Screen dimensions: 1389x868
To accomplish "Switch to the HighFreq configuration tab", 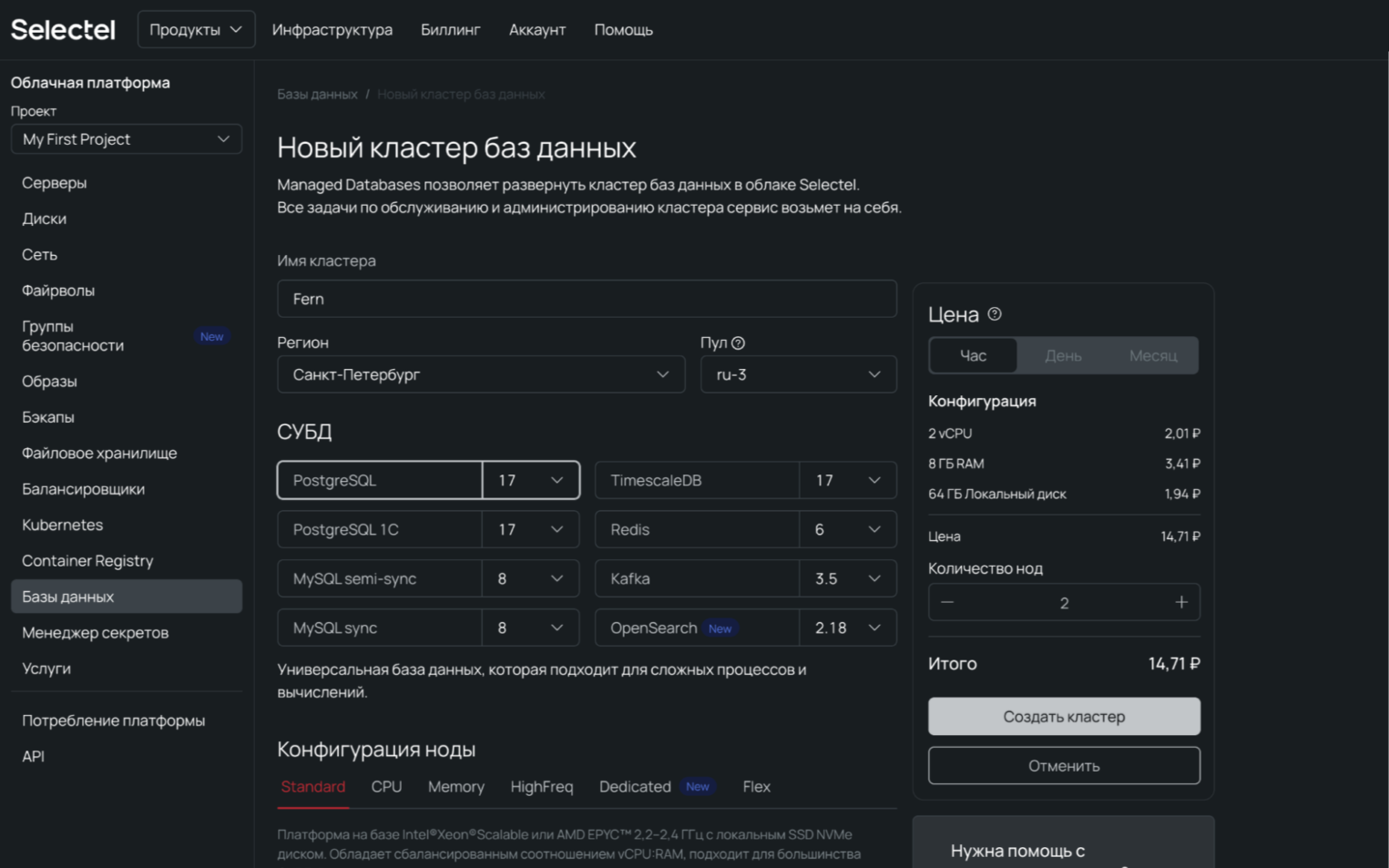I will [541, 786].
